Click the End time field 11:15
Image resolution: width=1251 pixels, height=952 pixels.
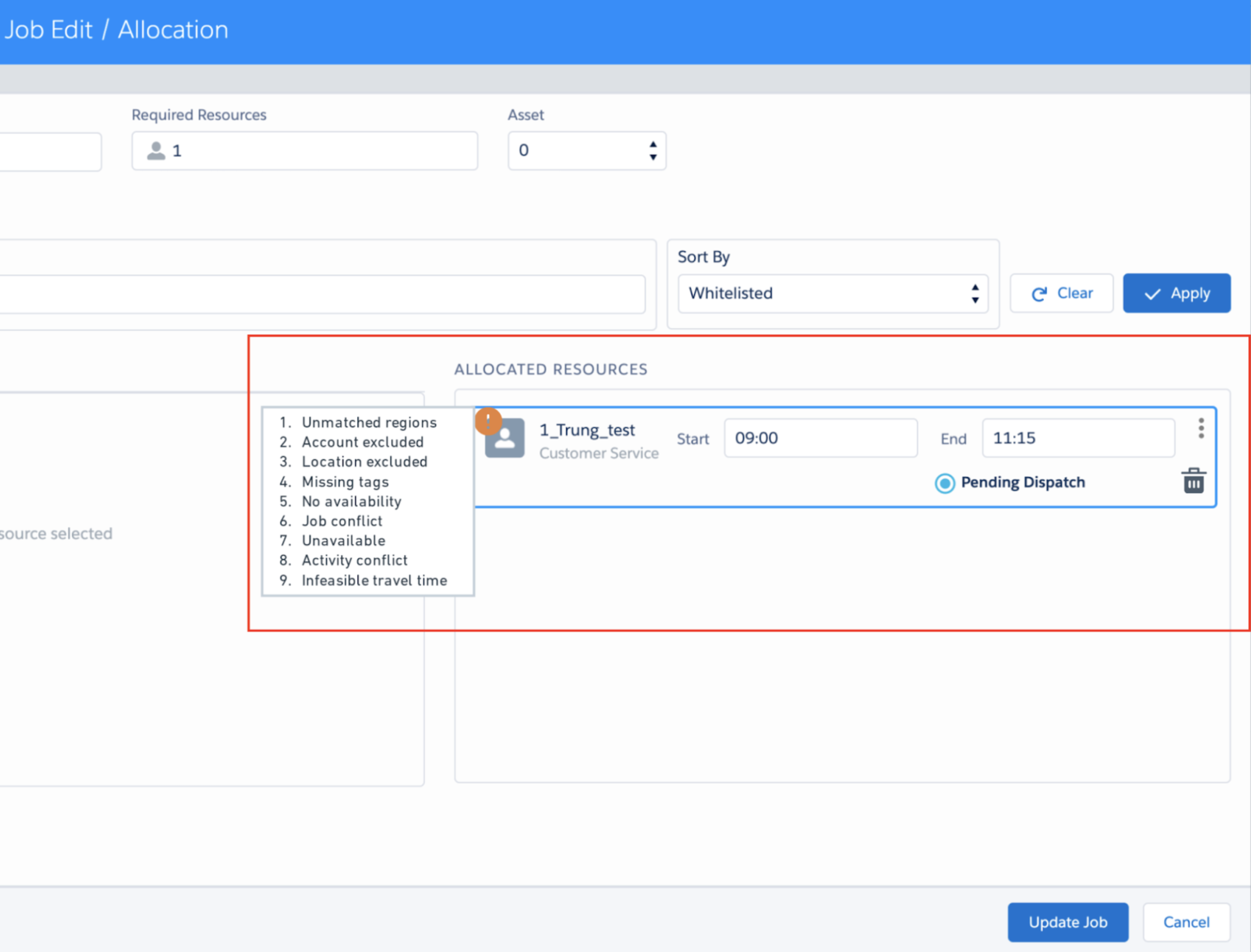click(1078, 438)
